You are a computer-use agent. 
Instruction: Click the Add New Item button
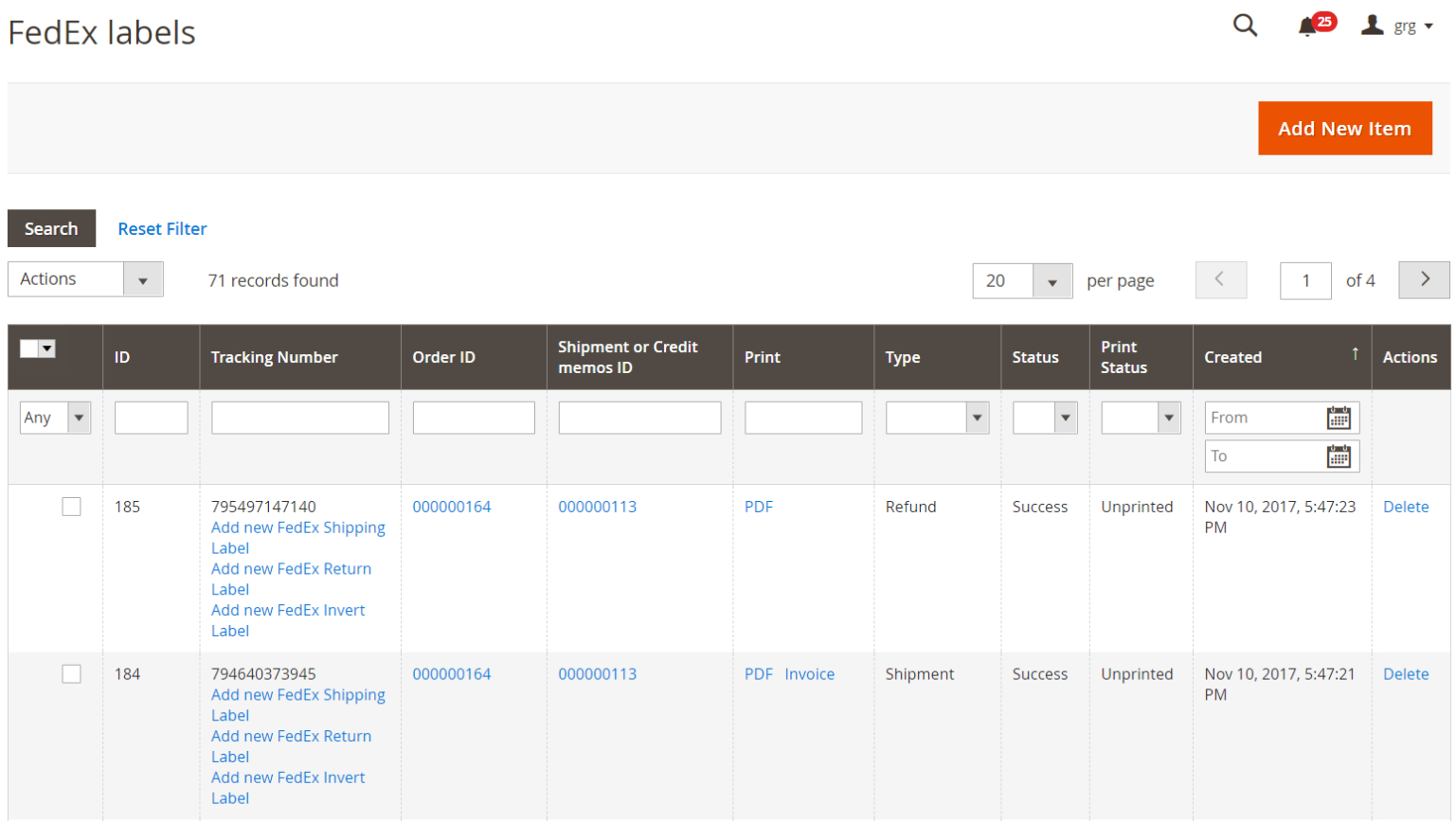pyautogui.click(x=1344, y=128)
